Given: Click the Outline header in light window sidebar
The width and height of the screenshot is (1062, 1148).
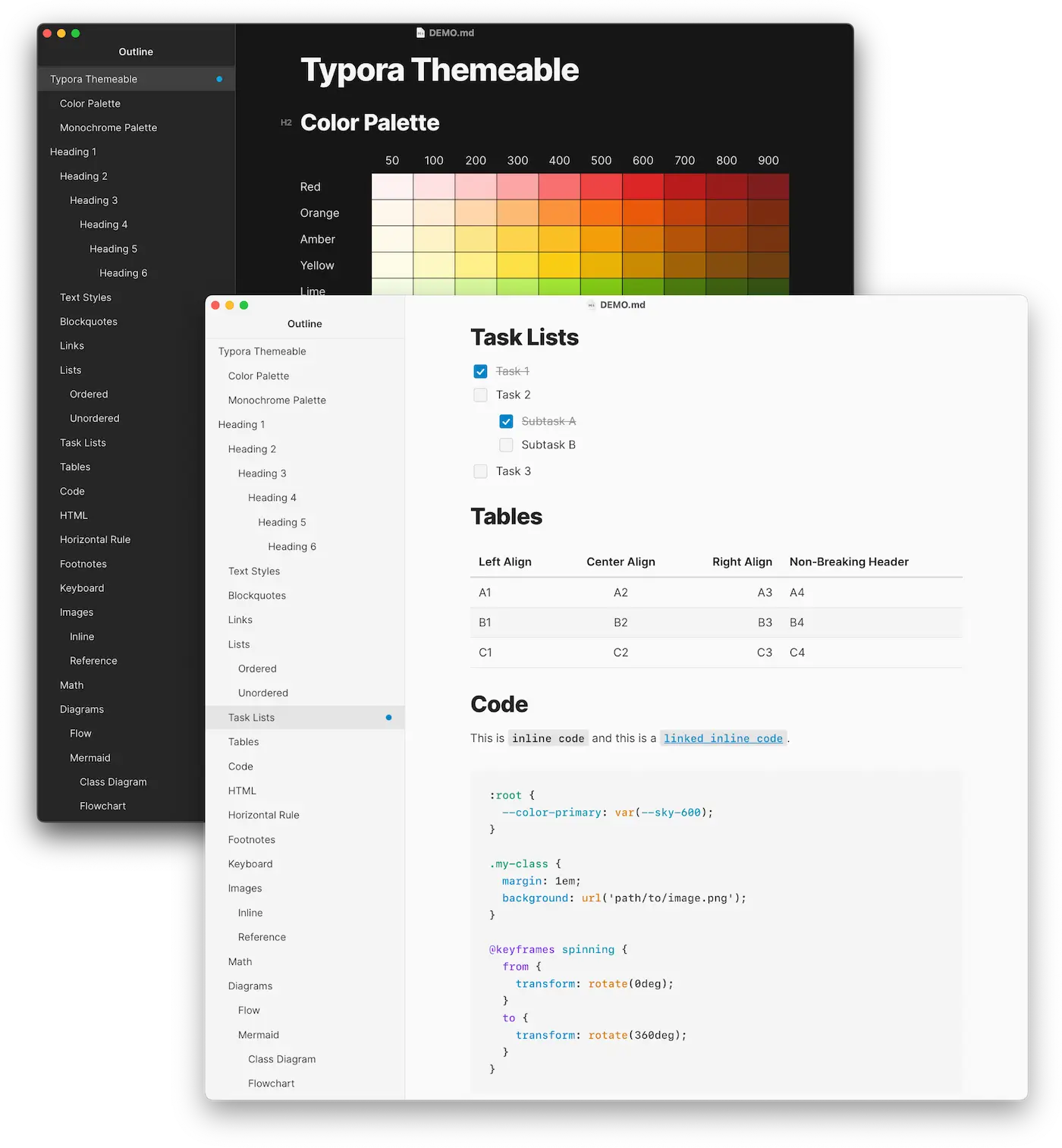Looking at the screenshot, I should click(305, 324).
